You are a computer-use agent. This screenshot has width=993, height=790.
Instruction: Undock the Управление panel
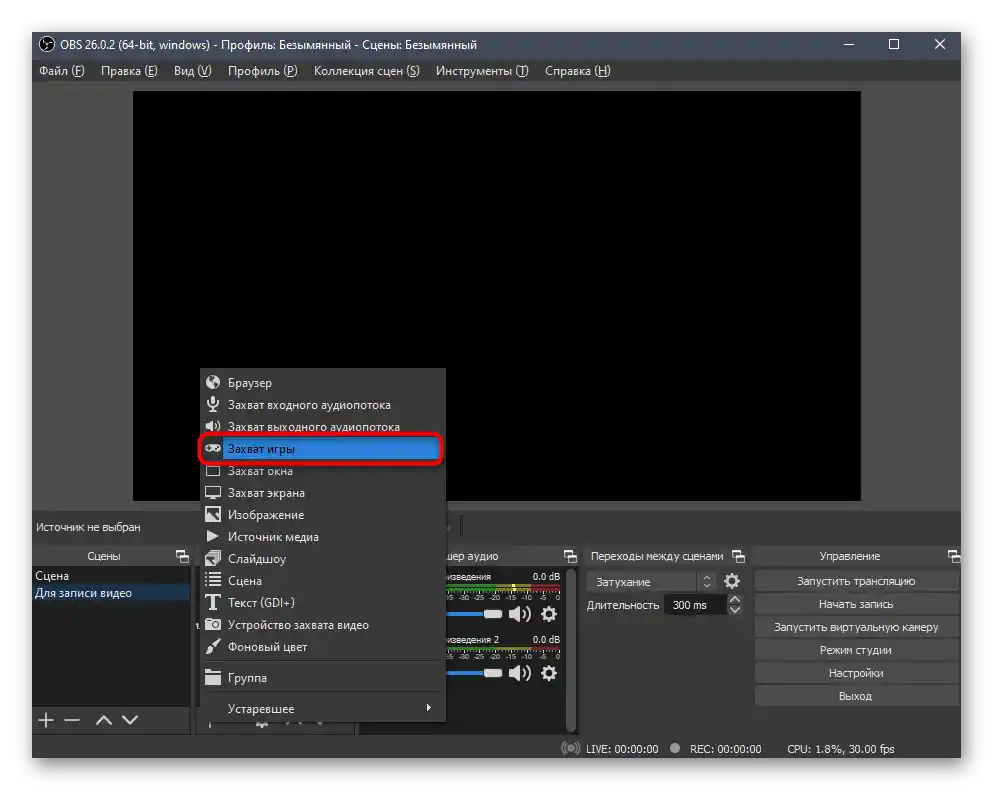click(x=954, y=556)
